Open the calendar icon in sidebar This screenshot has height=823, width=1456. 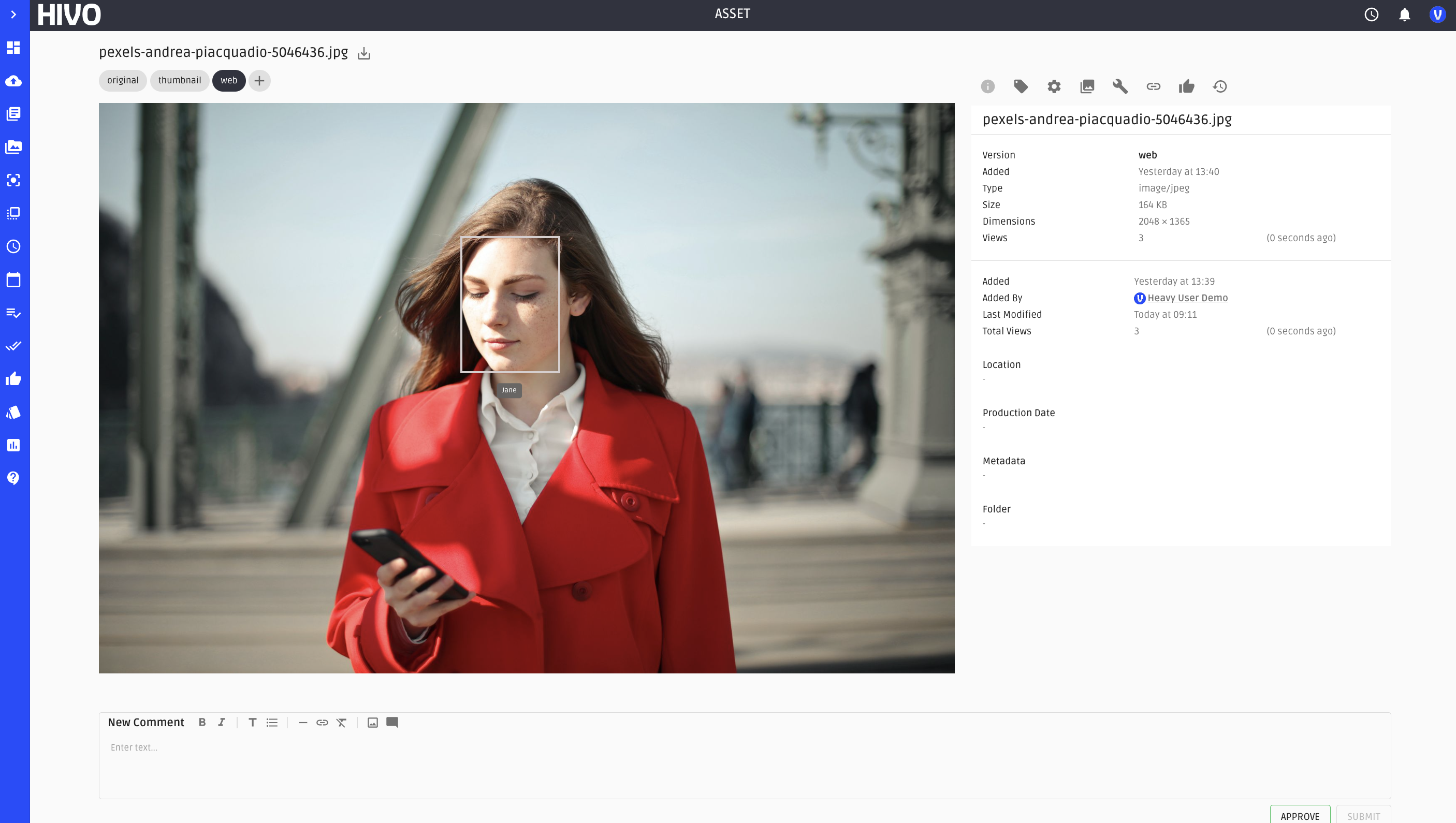(x=13, y=280)
